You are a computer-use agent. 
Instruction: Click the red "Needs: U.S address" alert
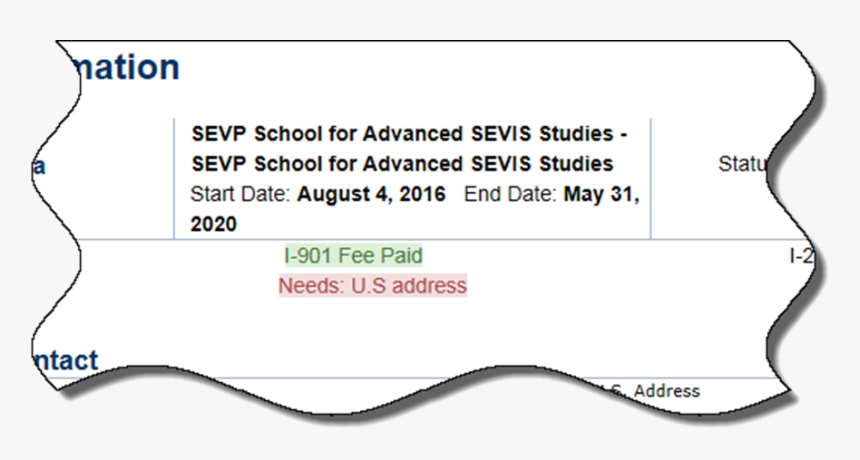372,286
